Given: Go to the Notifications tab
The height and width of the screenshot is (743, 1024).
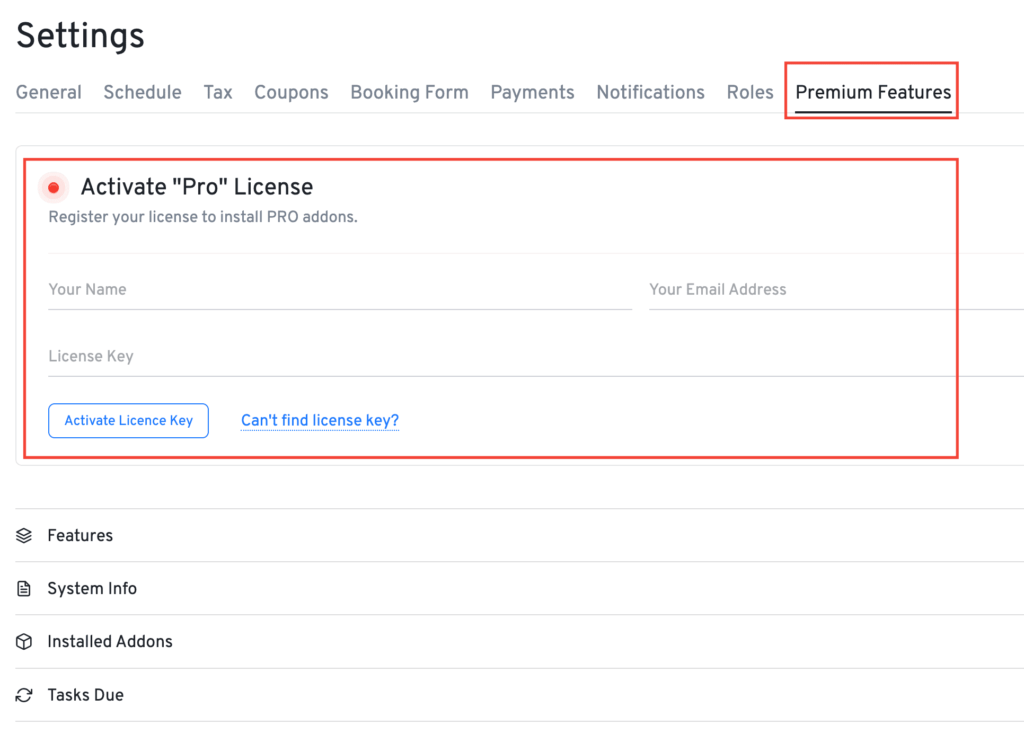Looking at the screenshot, I should pyautogui.click(x=650, y=91).
